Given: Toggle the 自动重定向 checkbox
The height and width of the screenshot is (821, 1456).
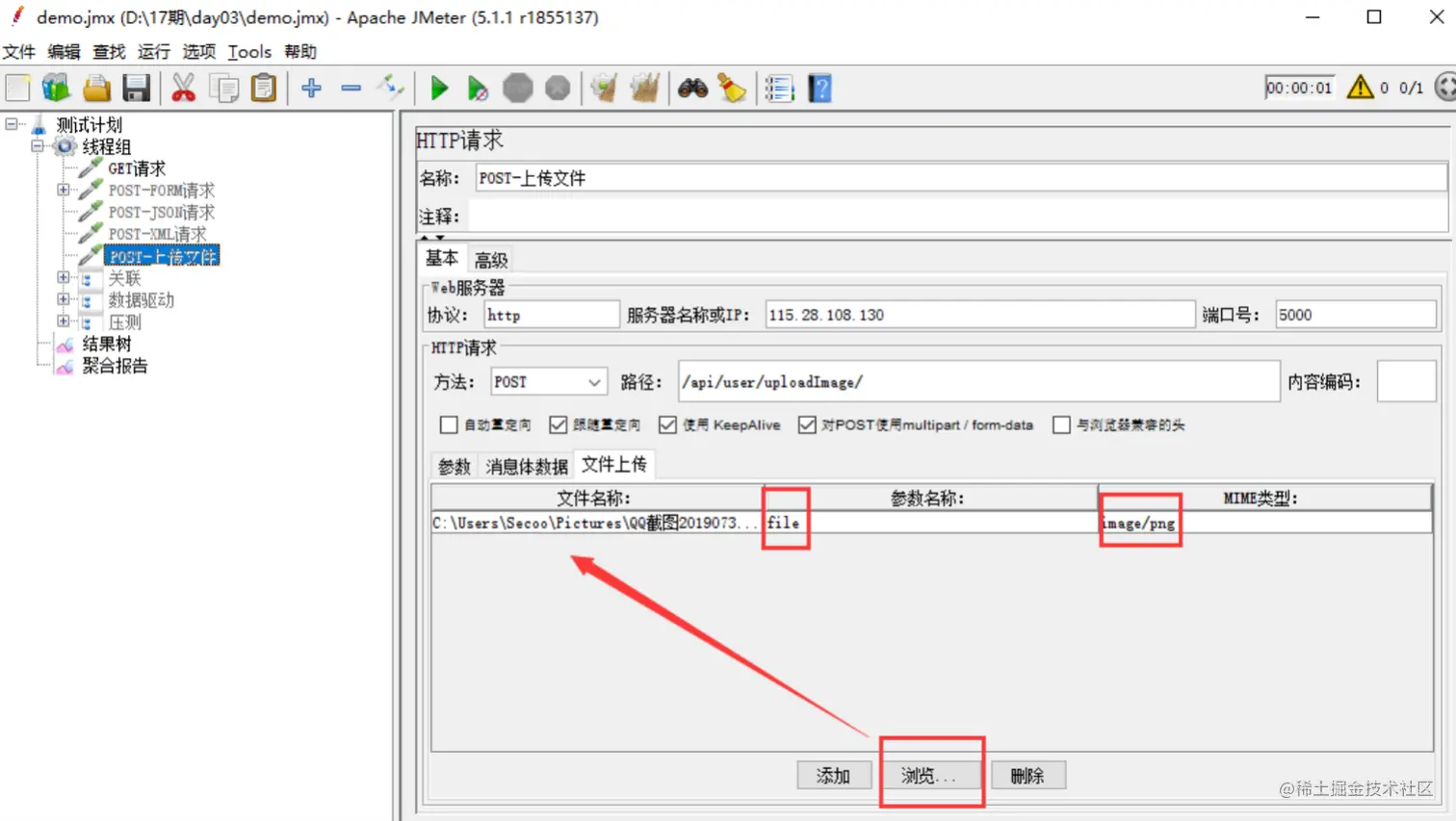Looking at the screenshot, I should pos(449,424).
